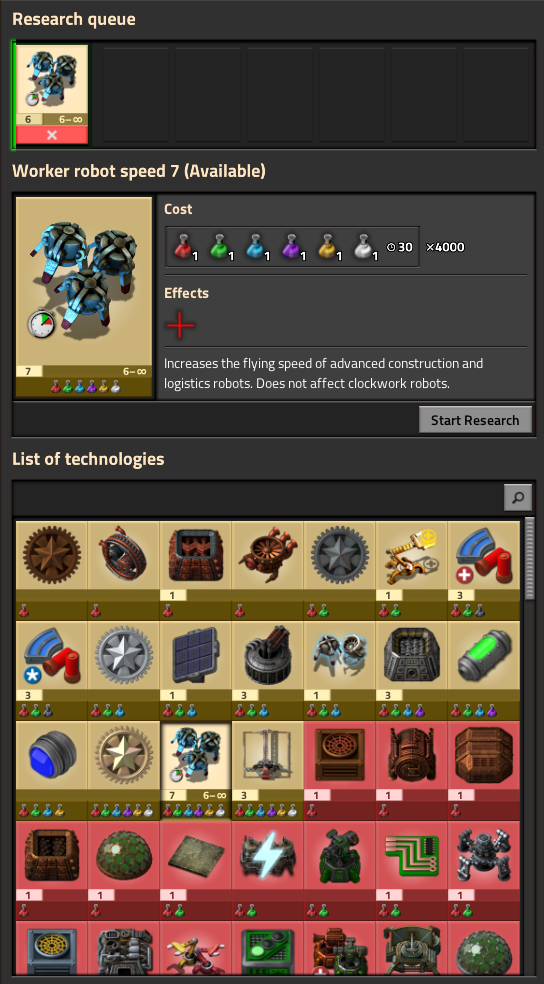This screenshot has height=984, width=544.
Task: Click the technology list scrollbar handle
Action: 530,557
